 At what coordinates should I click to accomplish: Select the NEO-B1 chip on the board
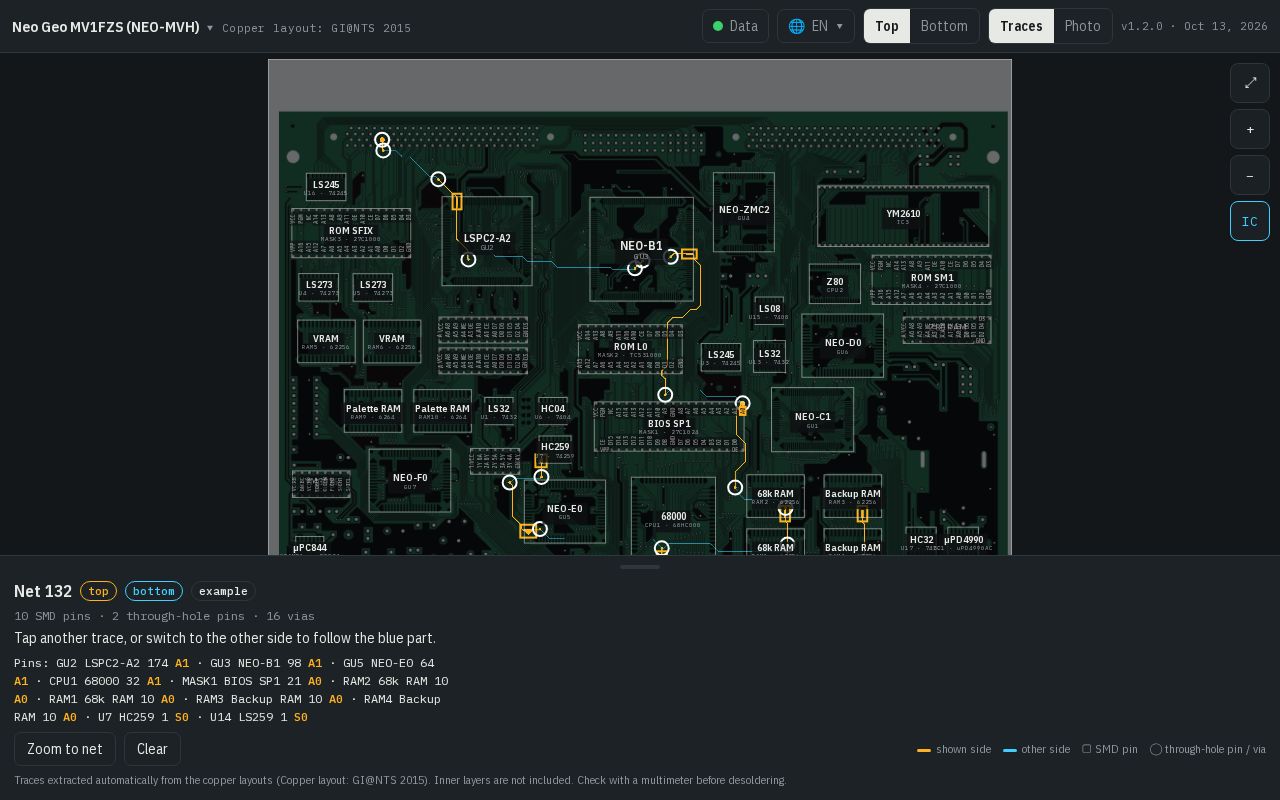point(641,249)
